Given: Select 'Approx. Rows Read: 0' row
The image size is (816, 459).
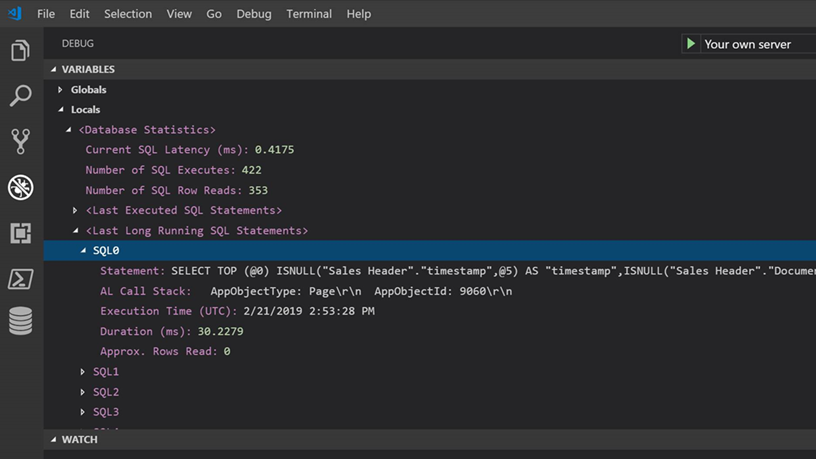Looking at the screenshot, I should pos(430,351).
